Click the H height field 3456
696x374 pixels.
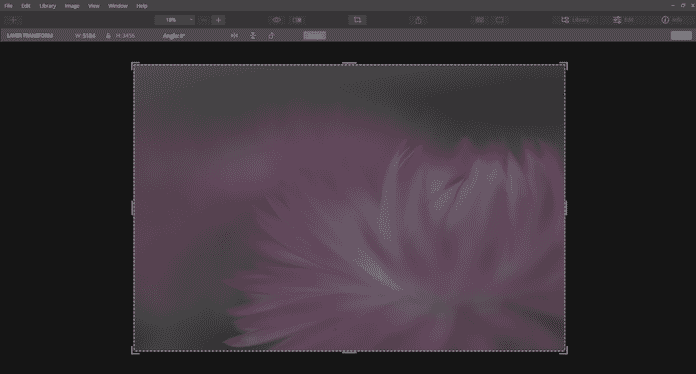tap(125, 35)
